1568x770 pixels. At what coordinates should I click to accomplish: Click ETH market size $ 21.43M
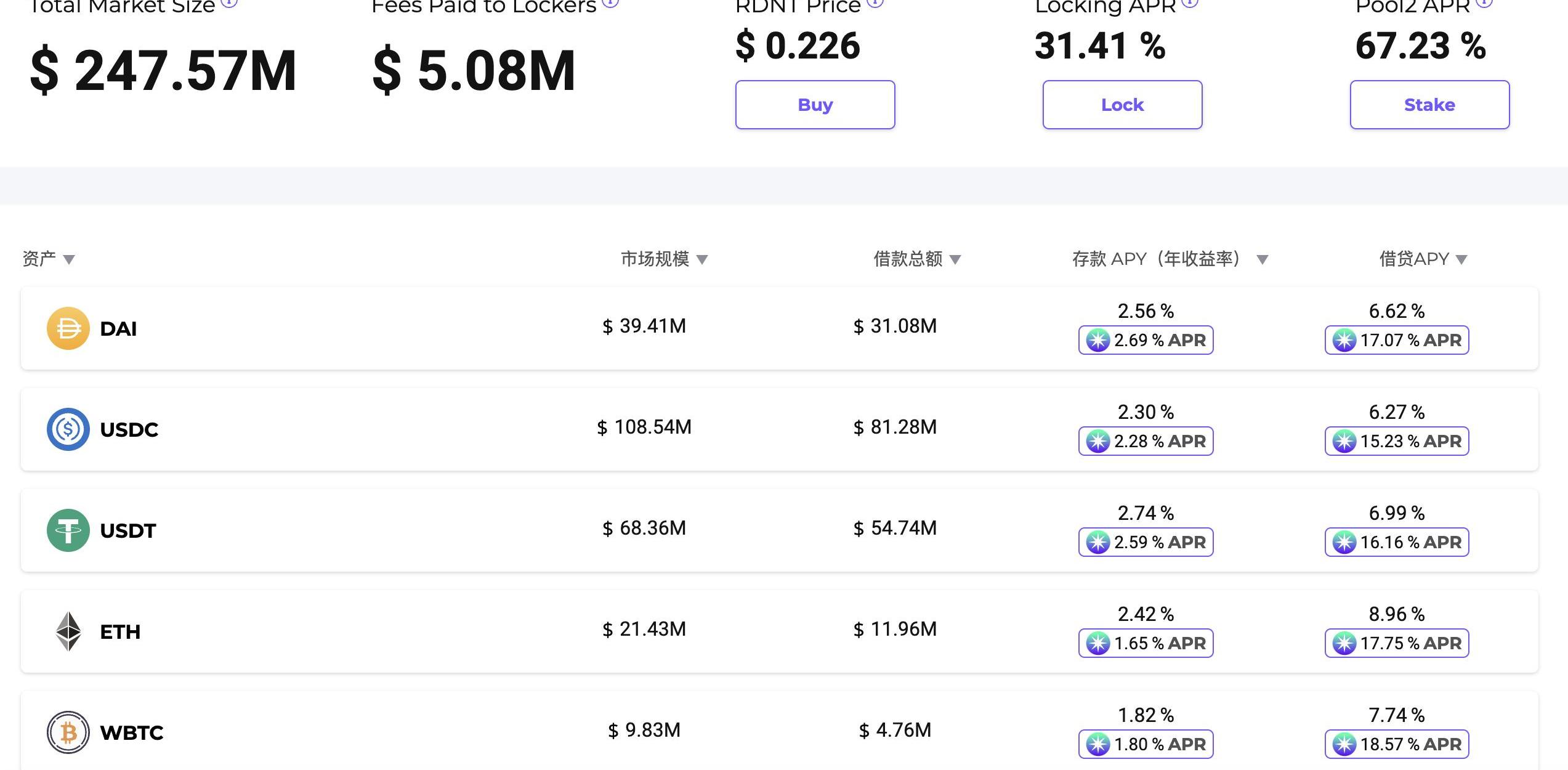pos(644,629)
